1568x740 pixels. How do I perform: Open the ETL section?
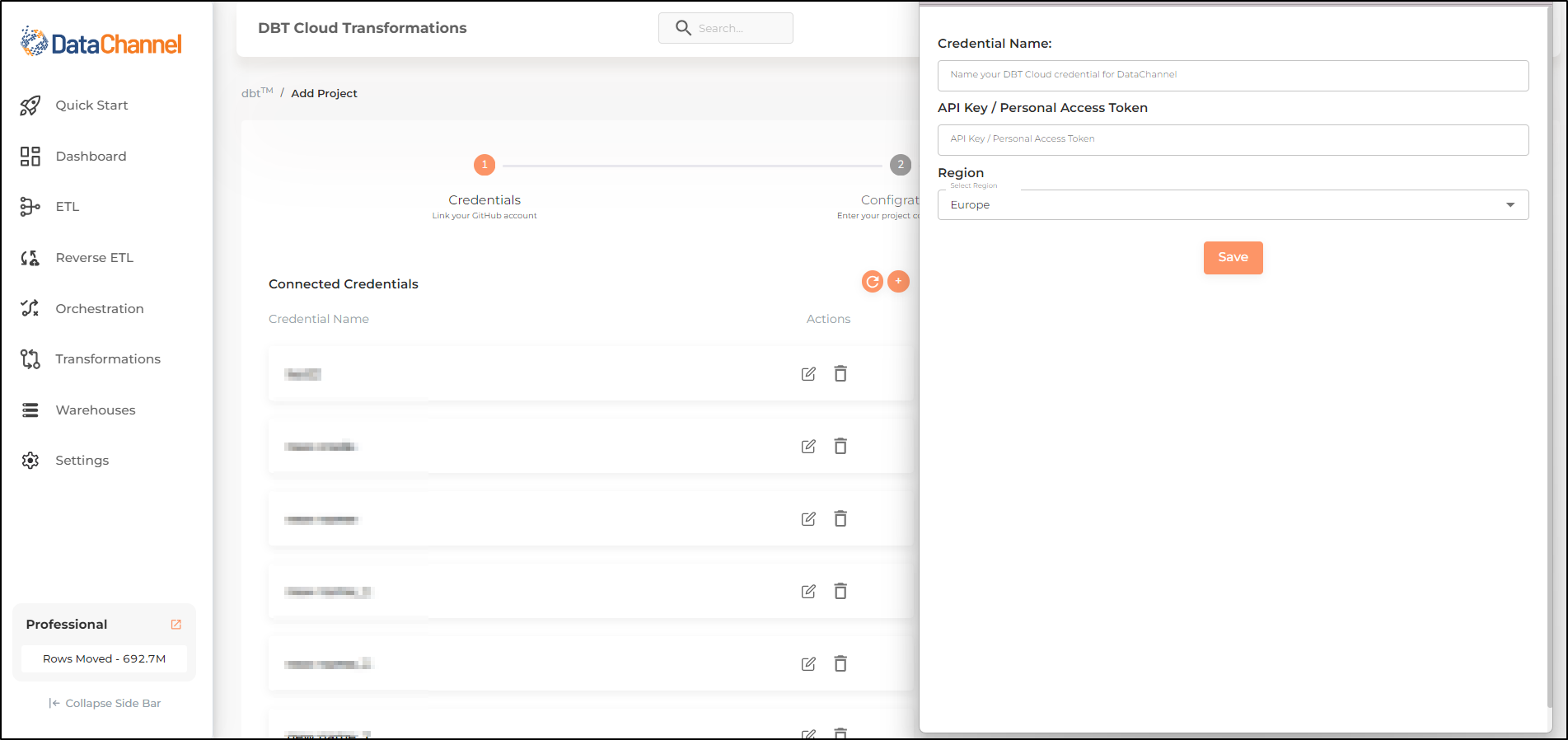point(68,207)
